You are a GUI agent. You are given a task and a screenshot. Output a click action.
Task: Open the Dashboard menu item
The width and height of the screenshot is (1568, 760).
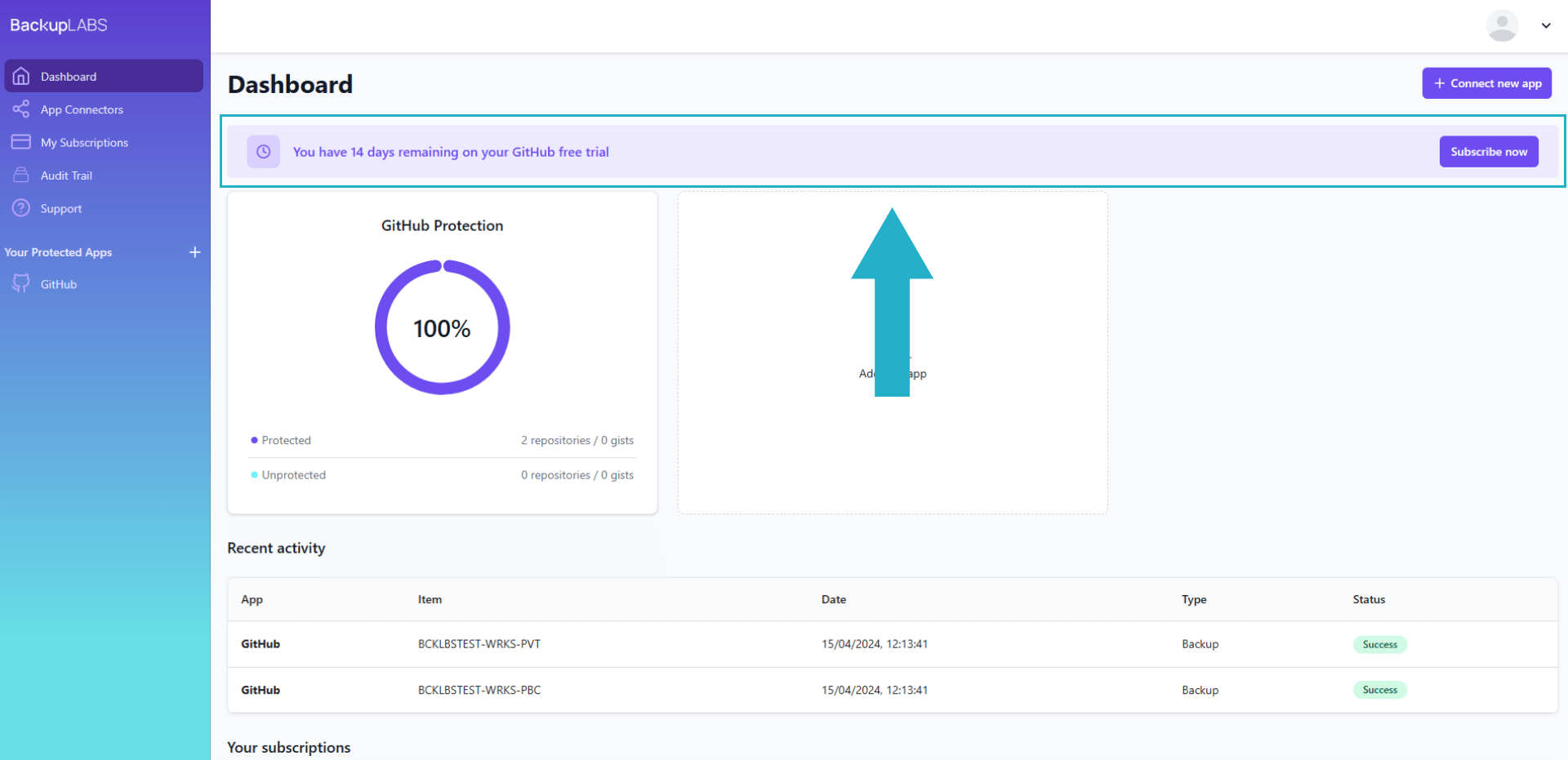(x=104, y=76)
